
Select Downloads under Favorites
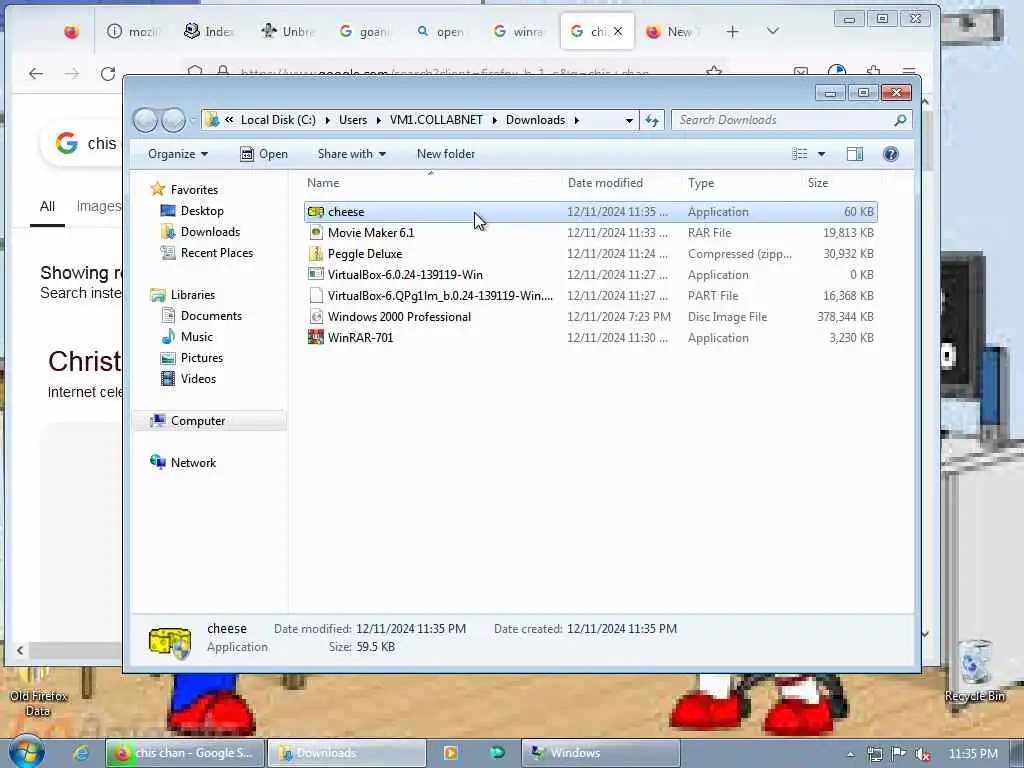pos(210,232)
